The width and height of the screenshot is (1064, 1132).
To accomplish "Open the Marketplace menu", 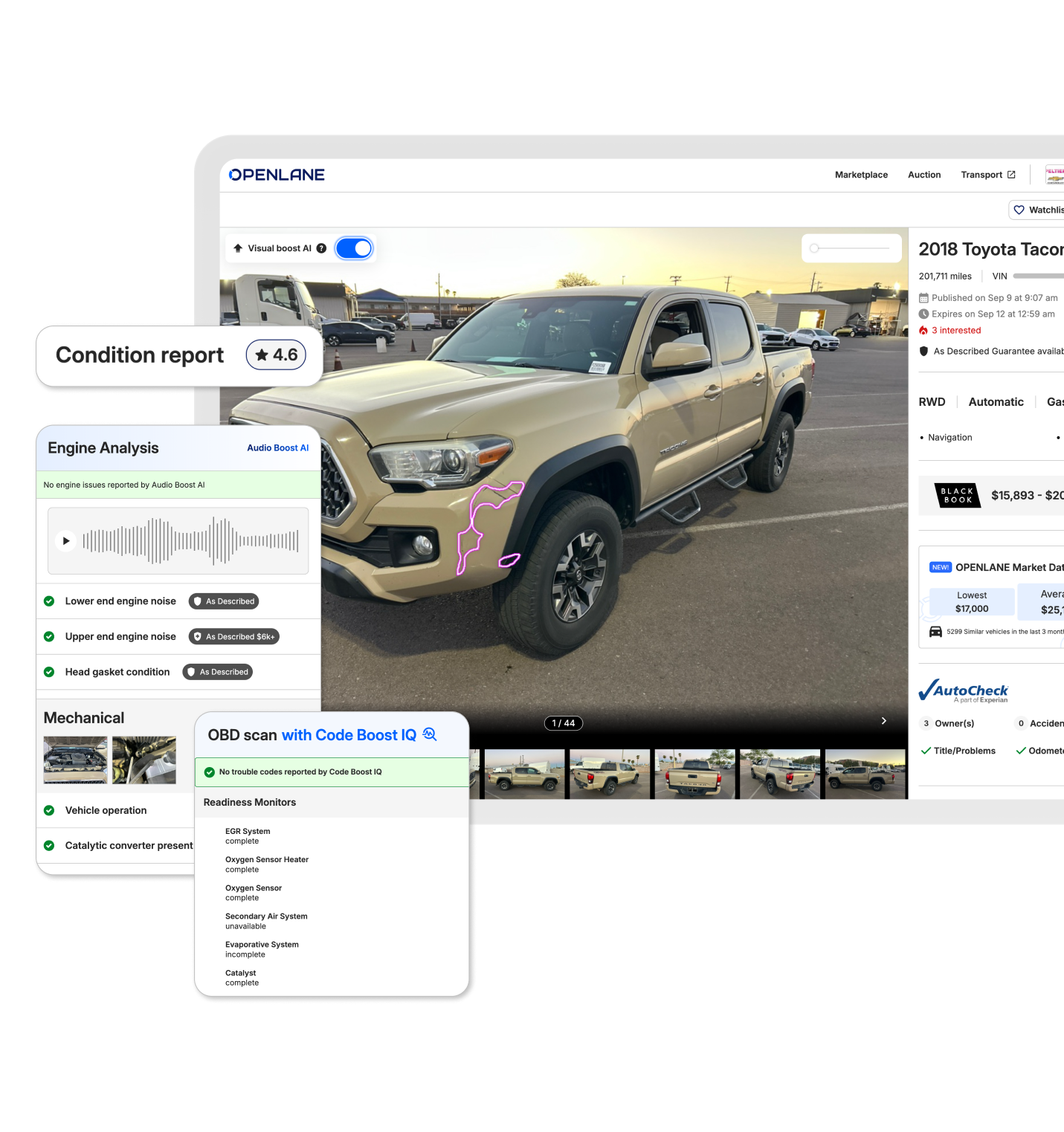I will coord(861,175).
